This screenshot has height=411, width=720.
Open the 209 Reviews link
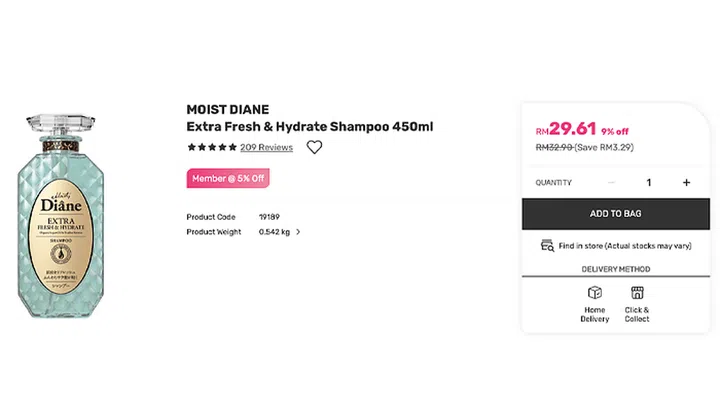266,147
